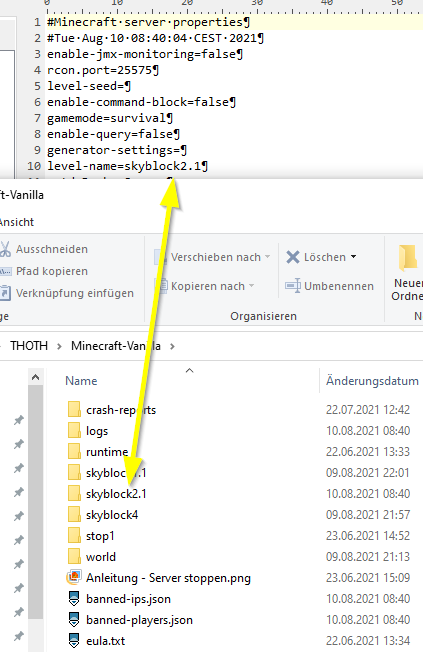Viewport: 423px width, 652px height.
Task: Click the Ausschneiden button
Action: tap(45, 249)
